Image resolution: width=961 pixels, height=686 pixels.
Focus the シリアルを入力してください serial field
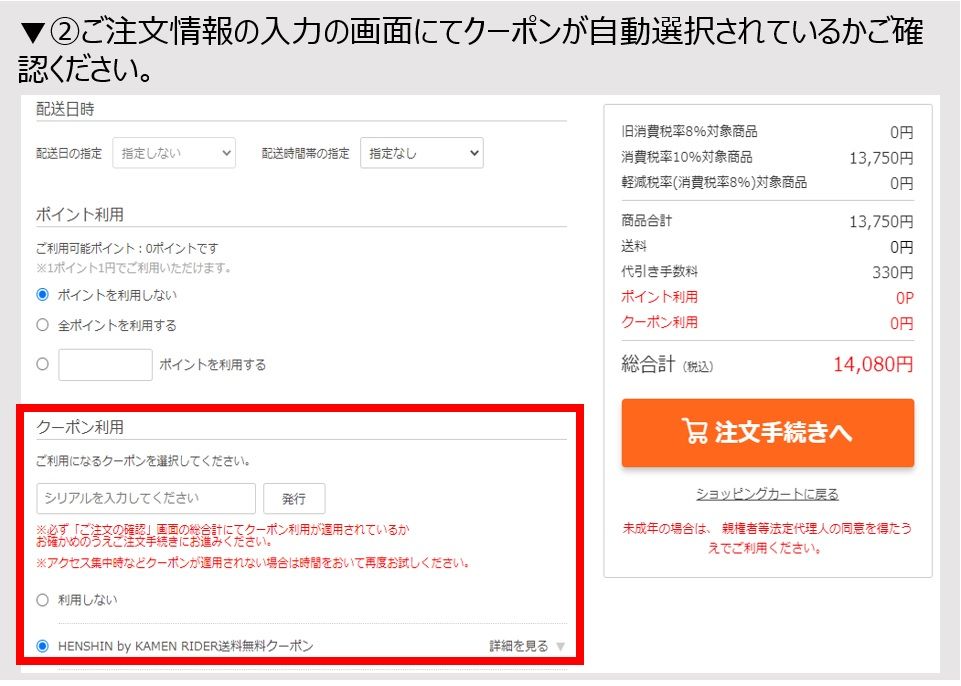pos(146,498)
